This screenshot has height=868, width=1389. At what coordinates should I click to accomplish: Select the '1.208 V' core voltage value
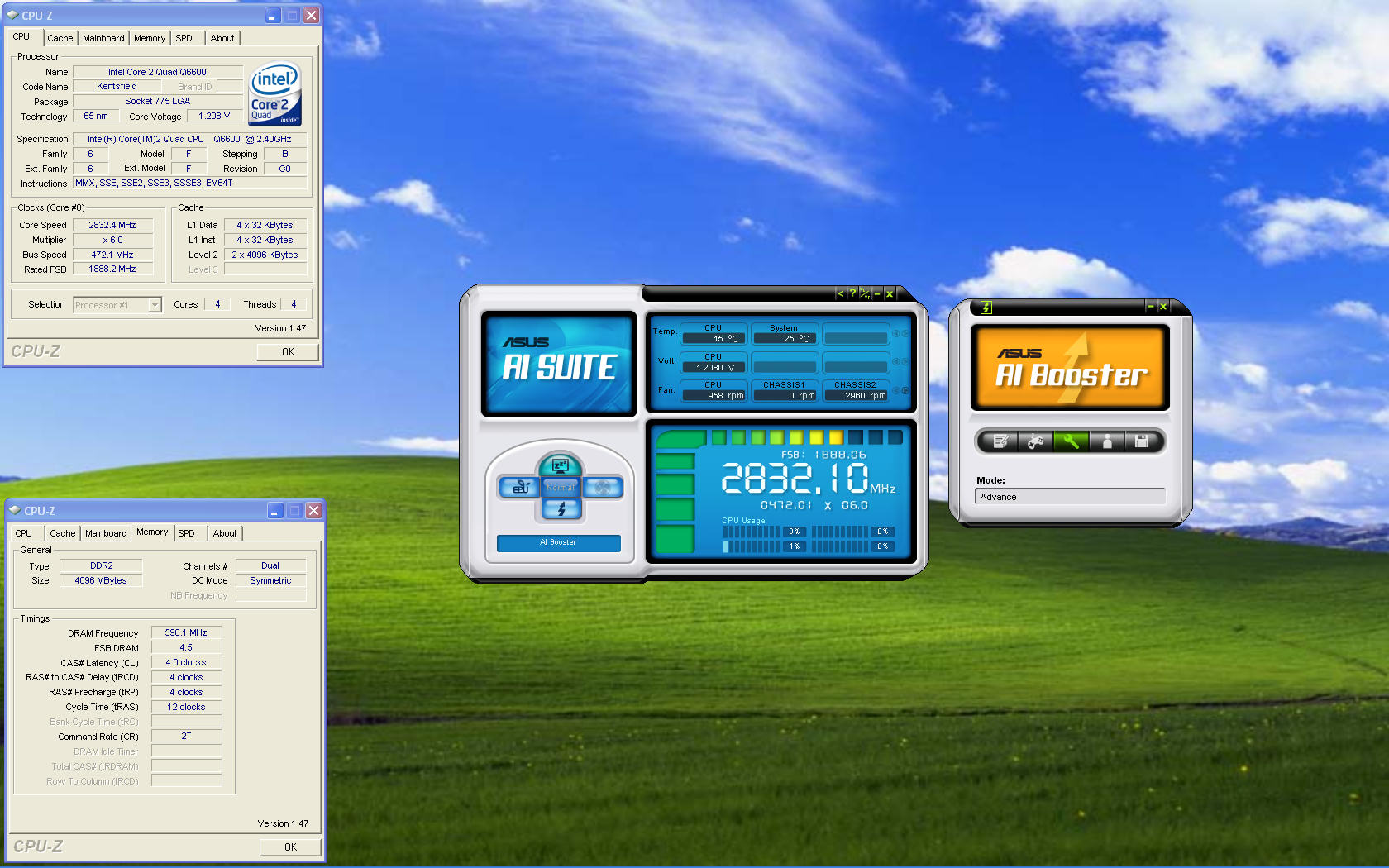214,116
